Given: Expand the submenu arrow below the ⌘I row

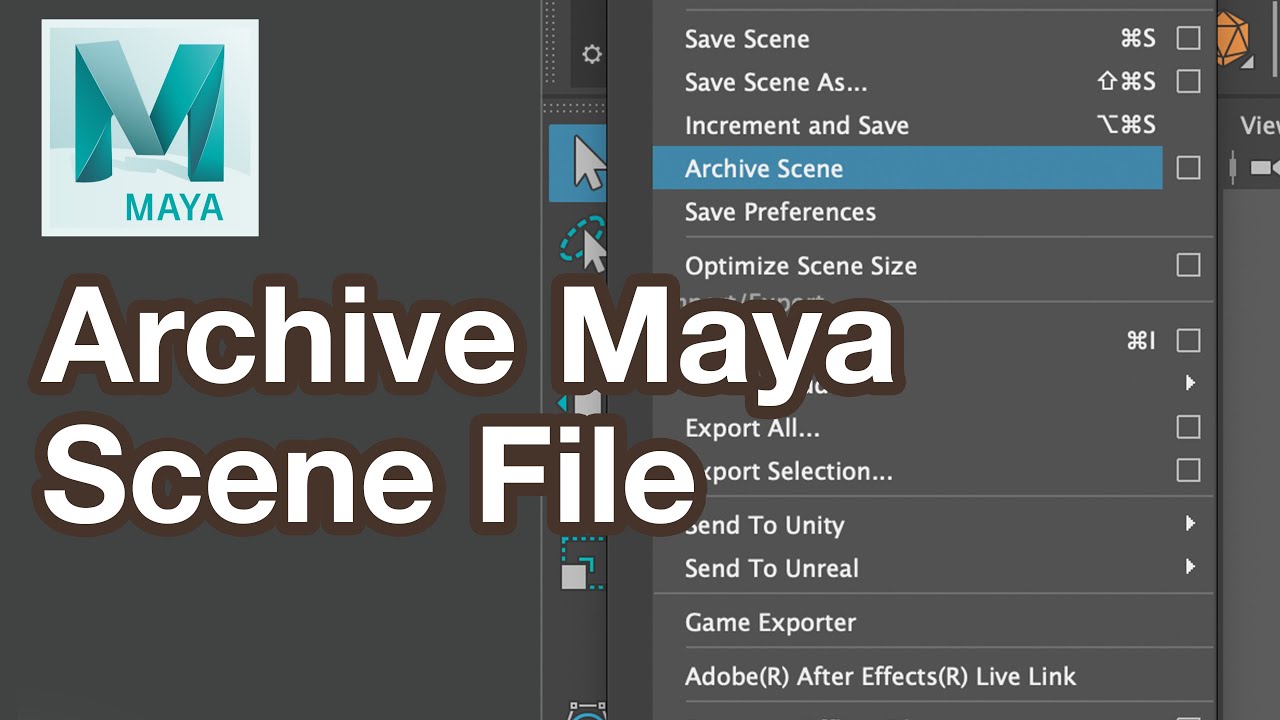Looking at the screenshot, I should pyautogui.click(x=1190, y=383).
